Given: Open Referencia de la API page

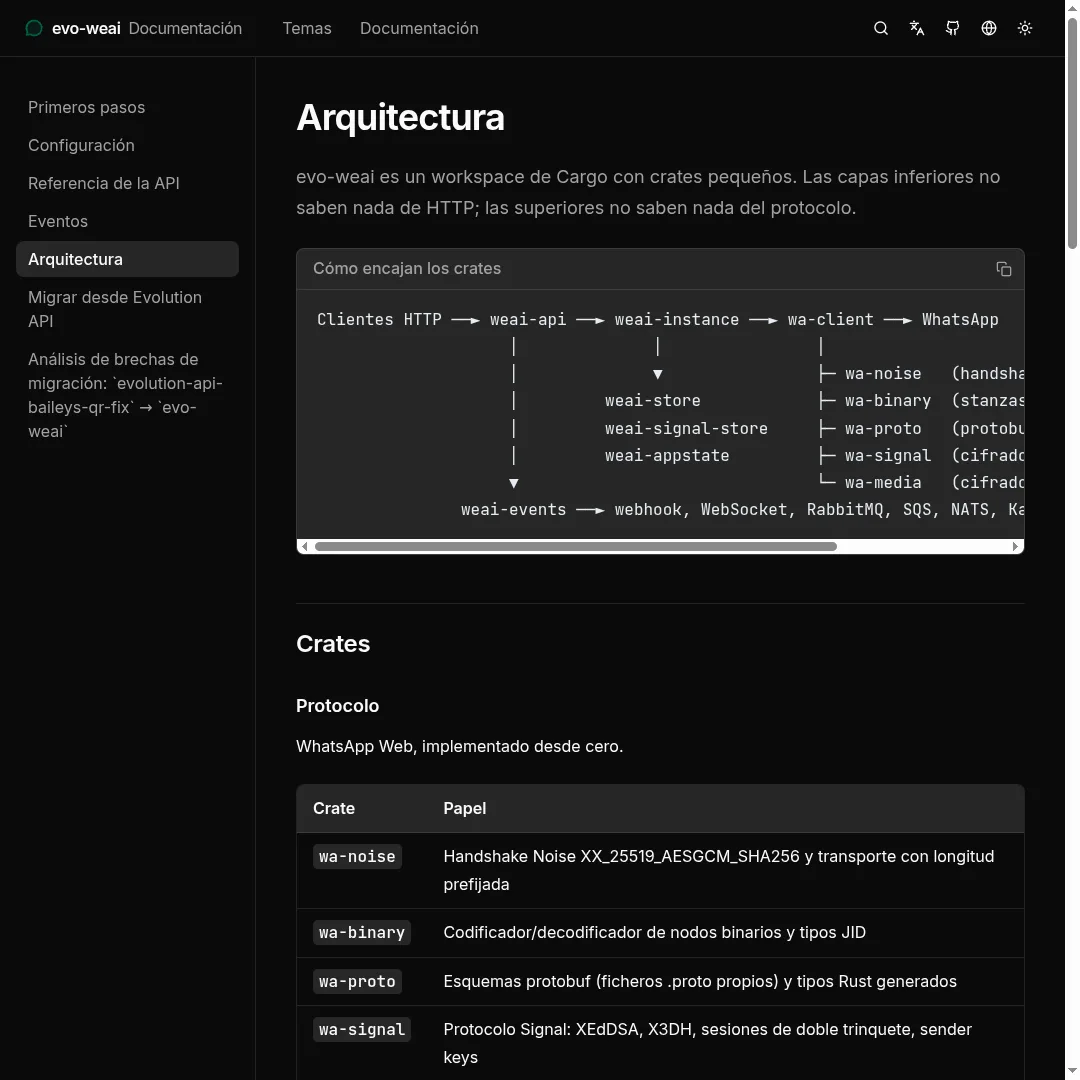Looking at the screenshot, I should [127, 183].
